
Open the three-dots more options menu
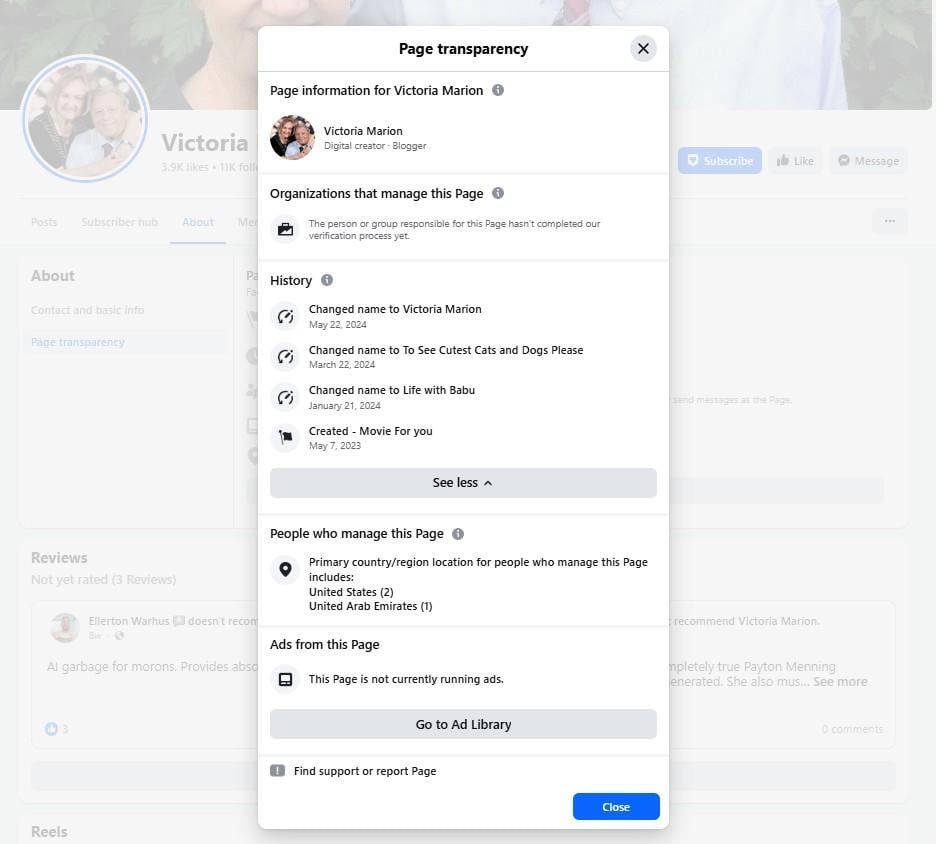point(890,221)
